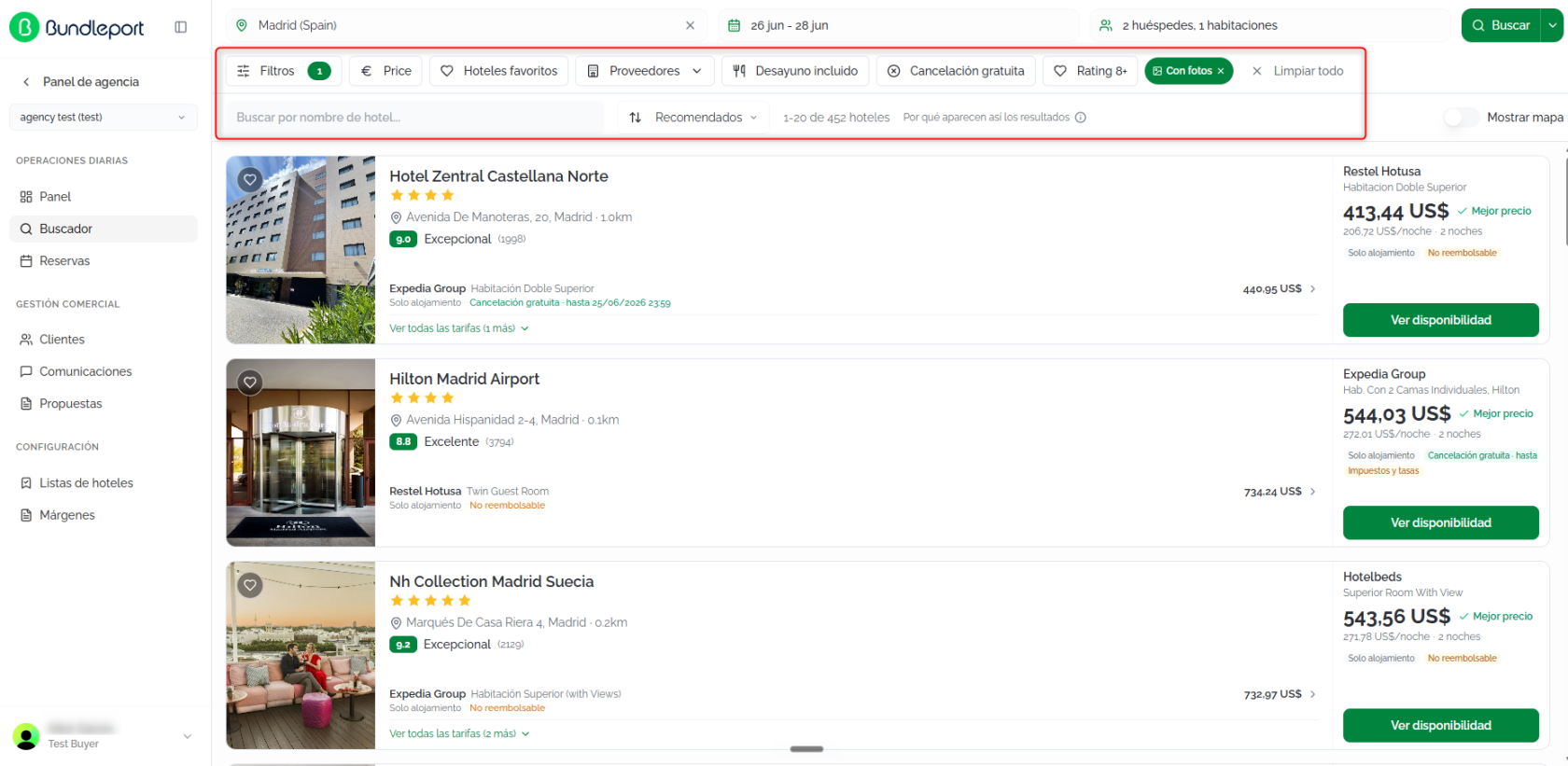Viewport: 1568px width, 766px height.
Task: View availability for Hilton Madrid Airport
Action: tap(1441, 522)
